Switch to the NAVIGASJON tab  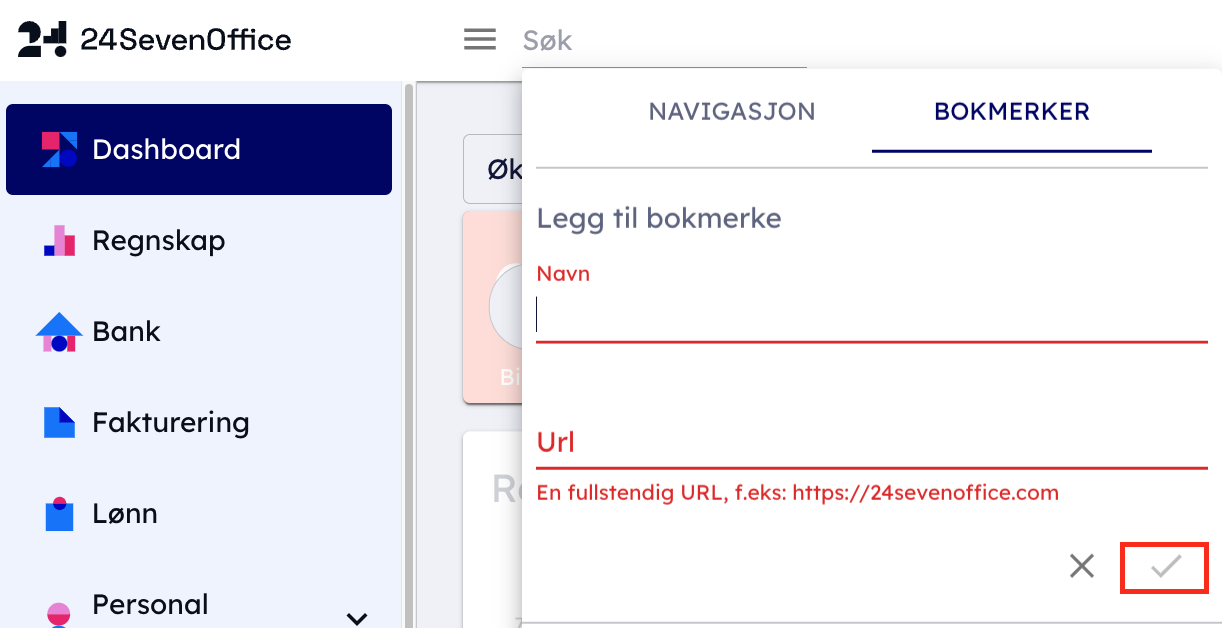[732, 111]
